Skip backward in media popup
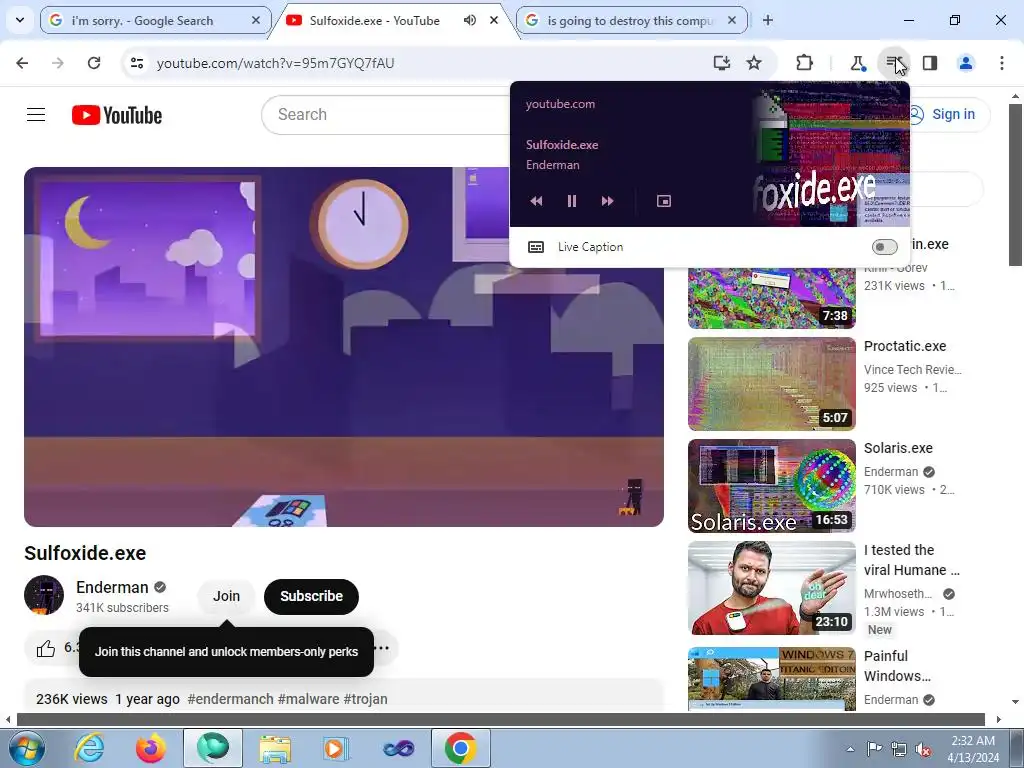Image resolution: width=1024 pixels, height=768 pixels. pos(536,201)
